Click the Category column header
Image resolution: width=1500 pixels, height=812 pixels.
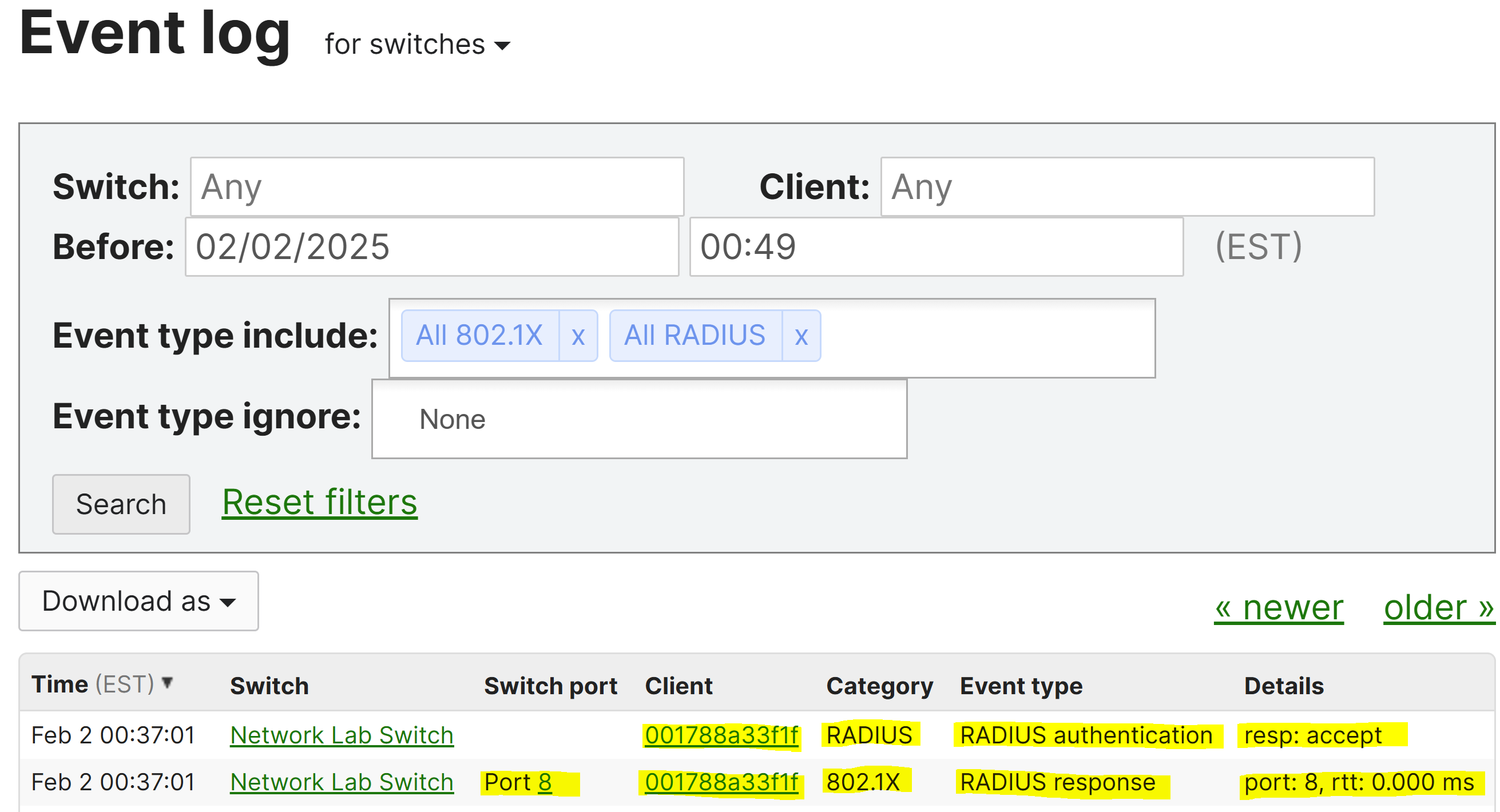pos(879,686)
